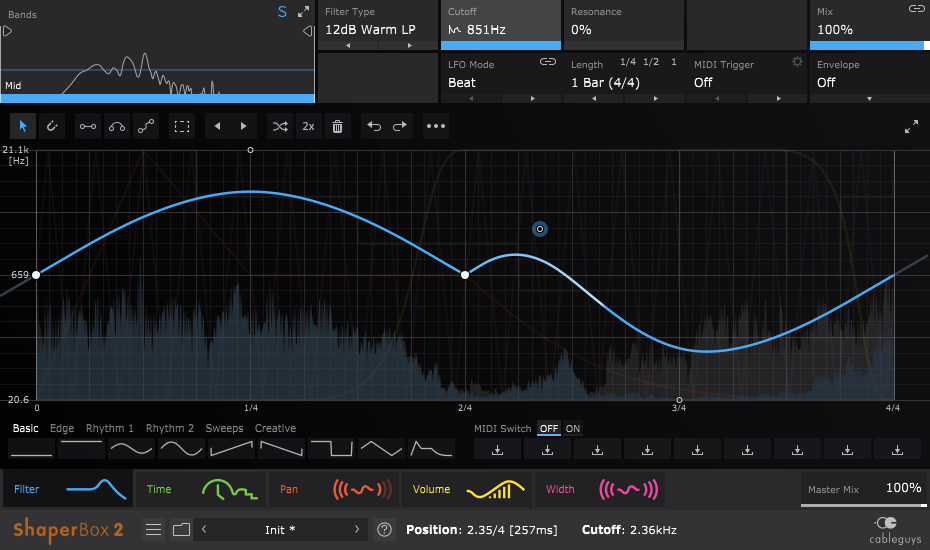Undo the last edit
930x550 pixels.
click(373, 127)
